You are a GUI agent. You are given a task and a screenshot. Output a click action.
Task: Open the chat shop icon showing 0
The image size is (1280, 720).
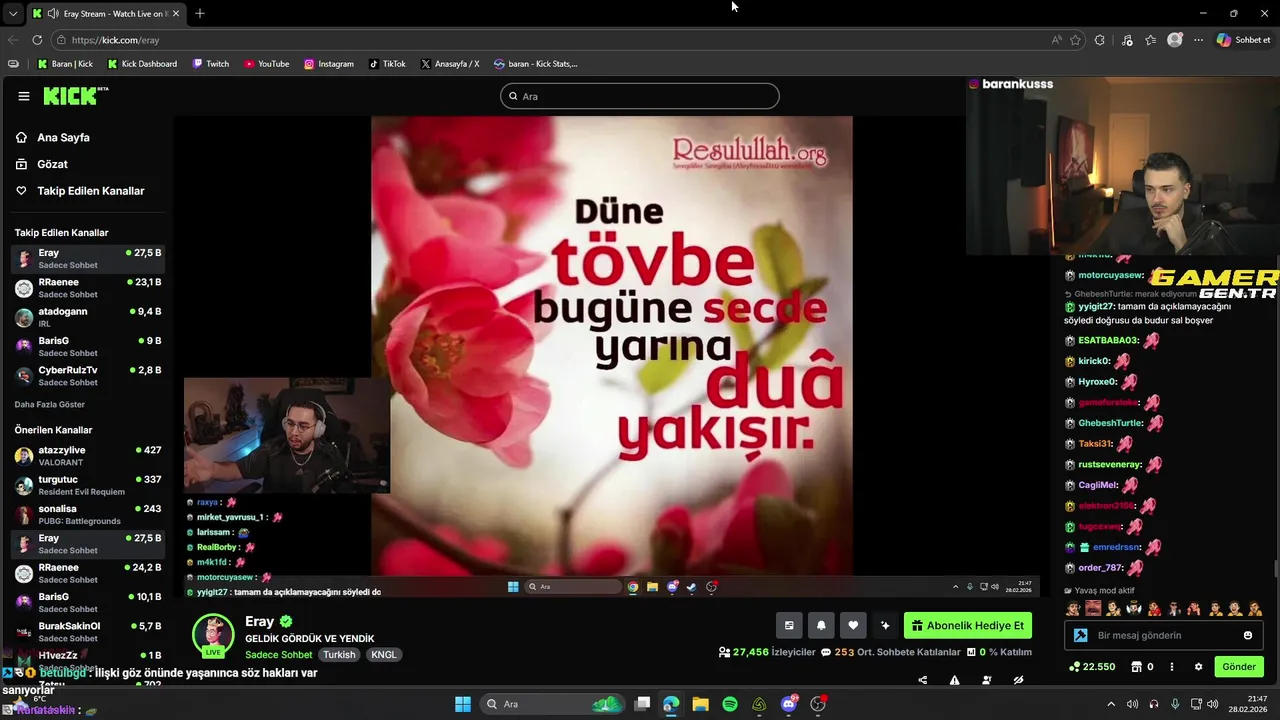1142,667
